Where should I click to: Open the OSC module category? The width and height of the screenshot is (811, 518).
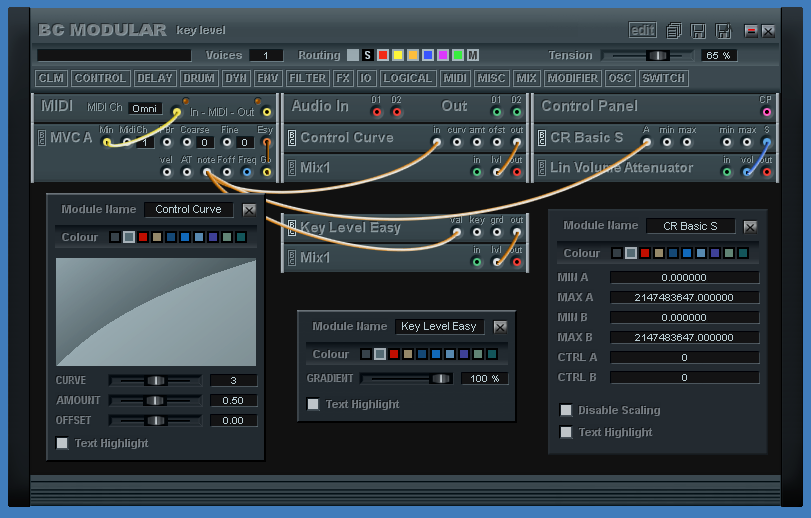point(620,78)
